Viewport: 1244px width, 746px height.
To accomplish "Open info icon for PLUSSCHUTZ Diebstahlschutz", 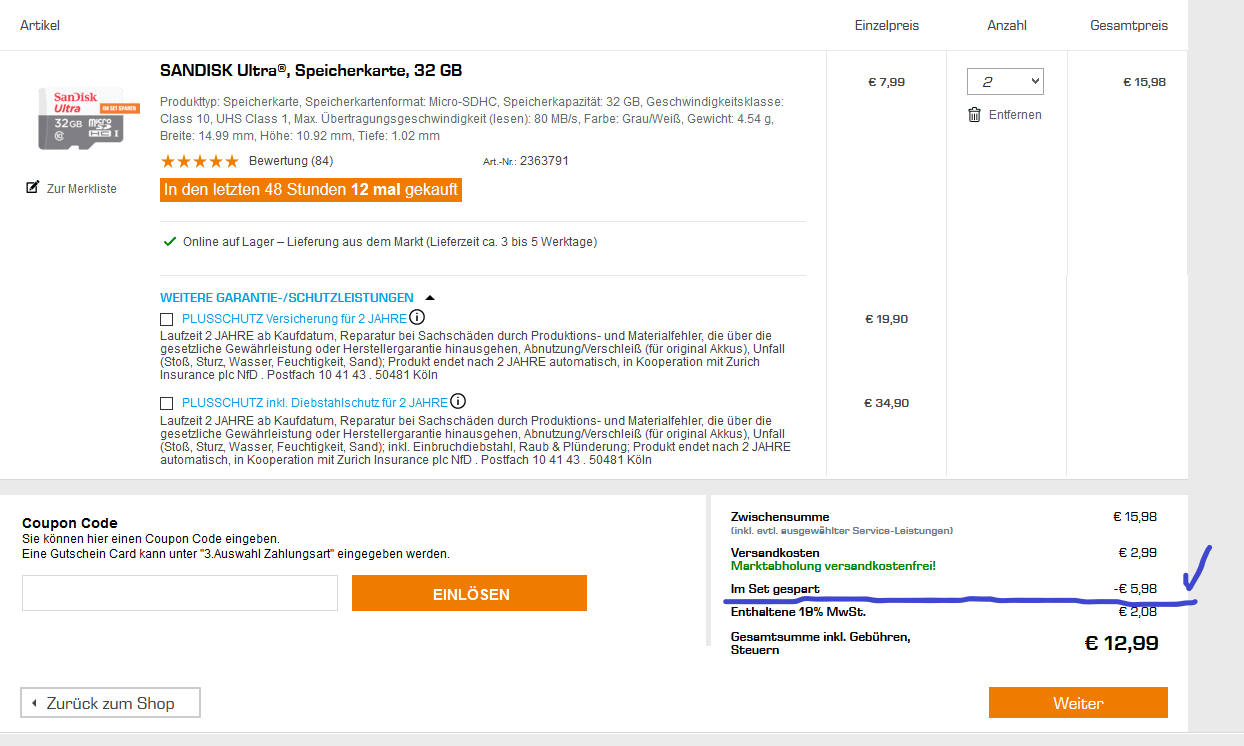I will pos(458,402).
